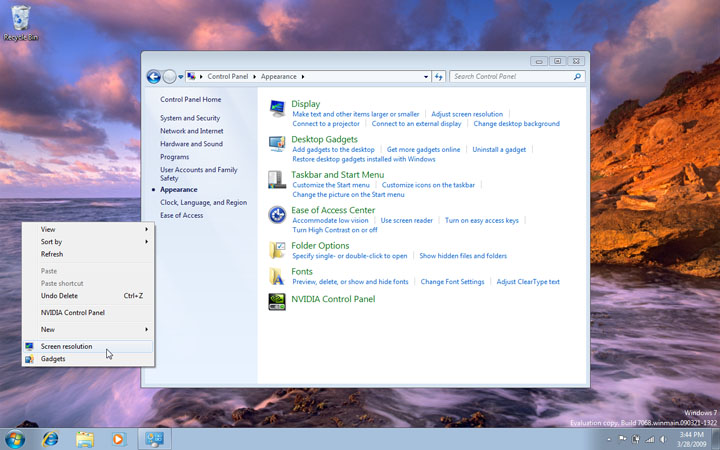This screenshot has width=720, height=450.
Task: Open the Hardware and Sound sidebar link
Action: point(191,144)
